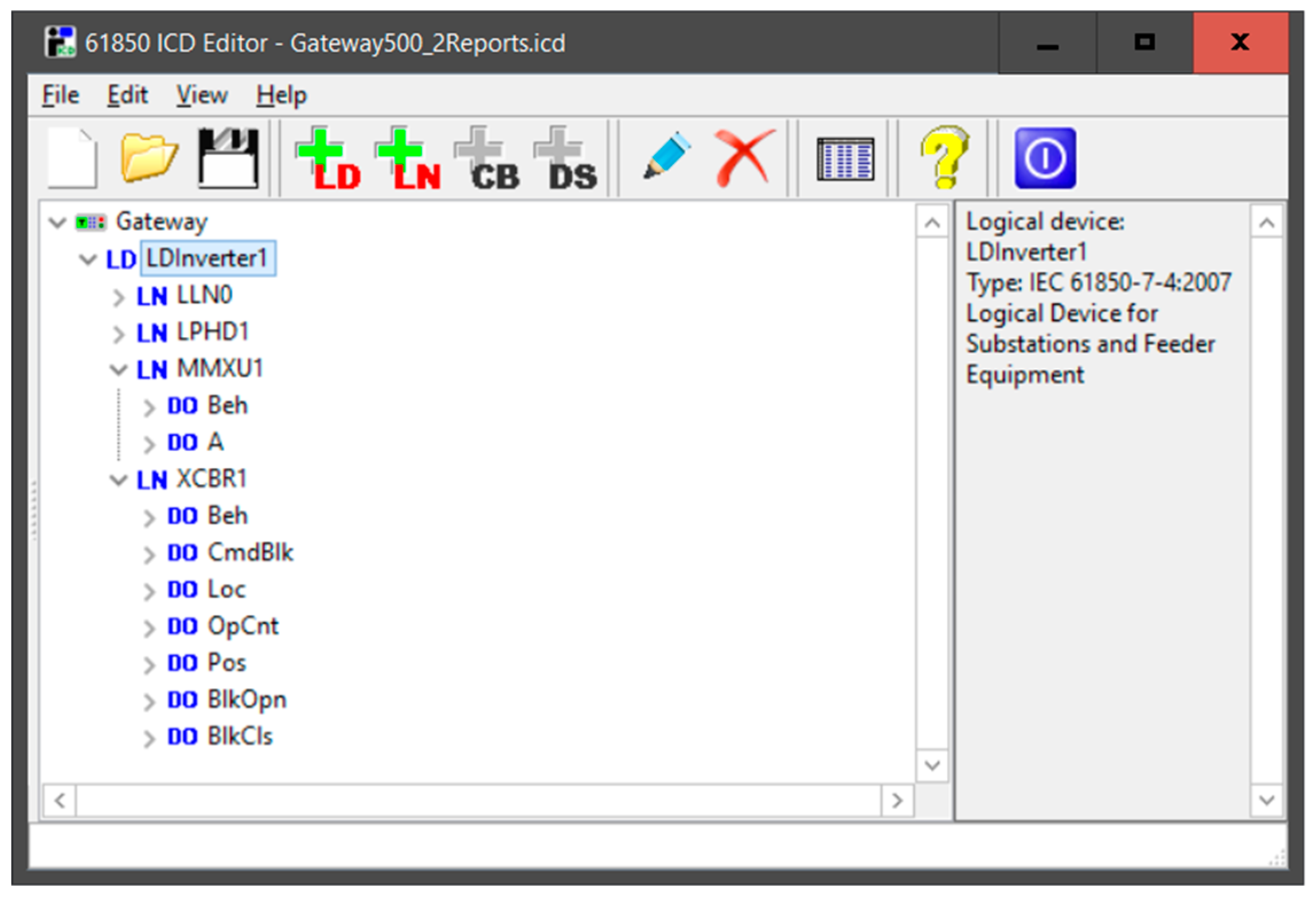The image size is (1316, 901).
Task: Click the tree's horizontal scrollbar right arrow
Action: click(x=897, y=800)
